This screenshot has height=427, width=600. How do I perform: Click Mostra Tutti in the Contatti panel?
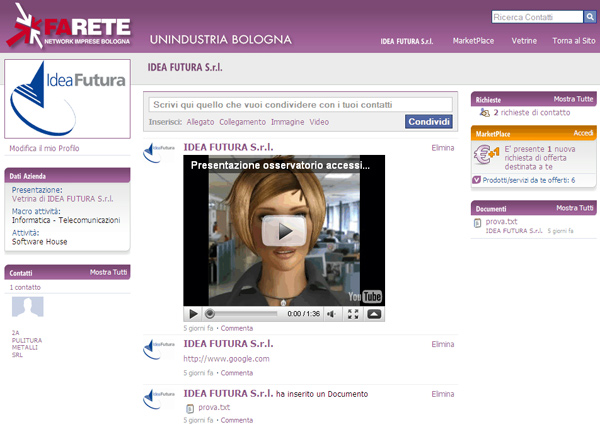click(108, 272)
